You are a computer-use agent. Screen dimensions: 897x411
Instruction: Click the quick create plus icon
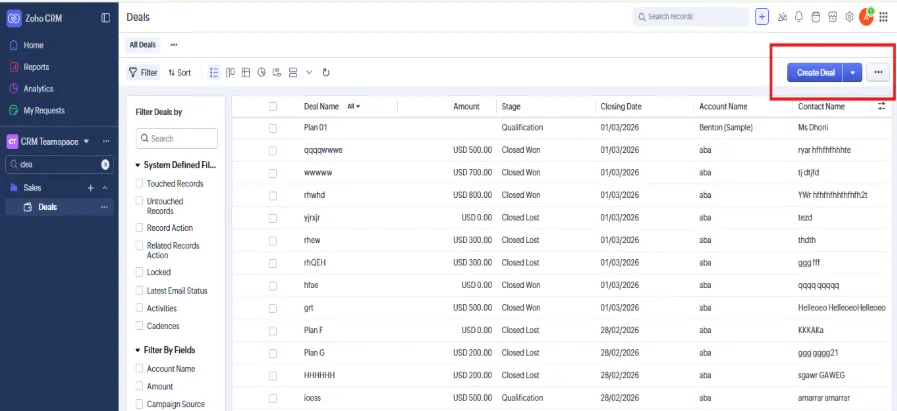tap(762, 17)
